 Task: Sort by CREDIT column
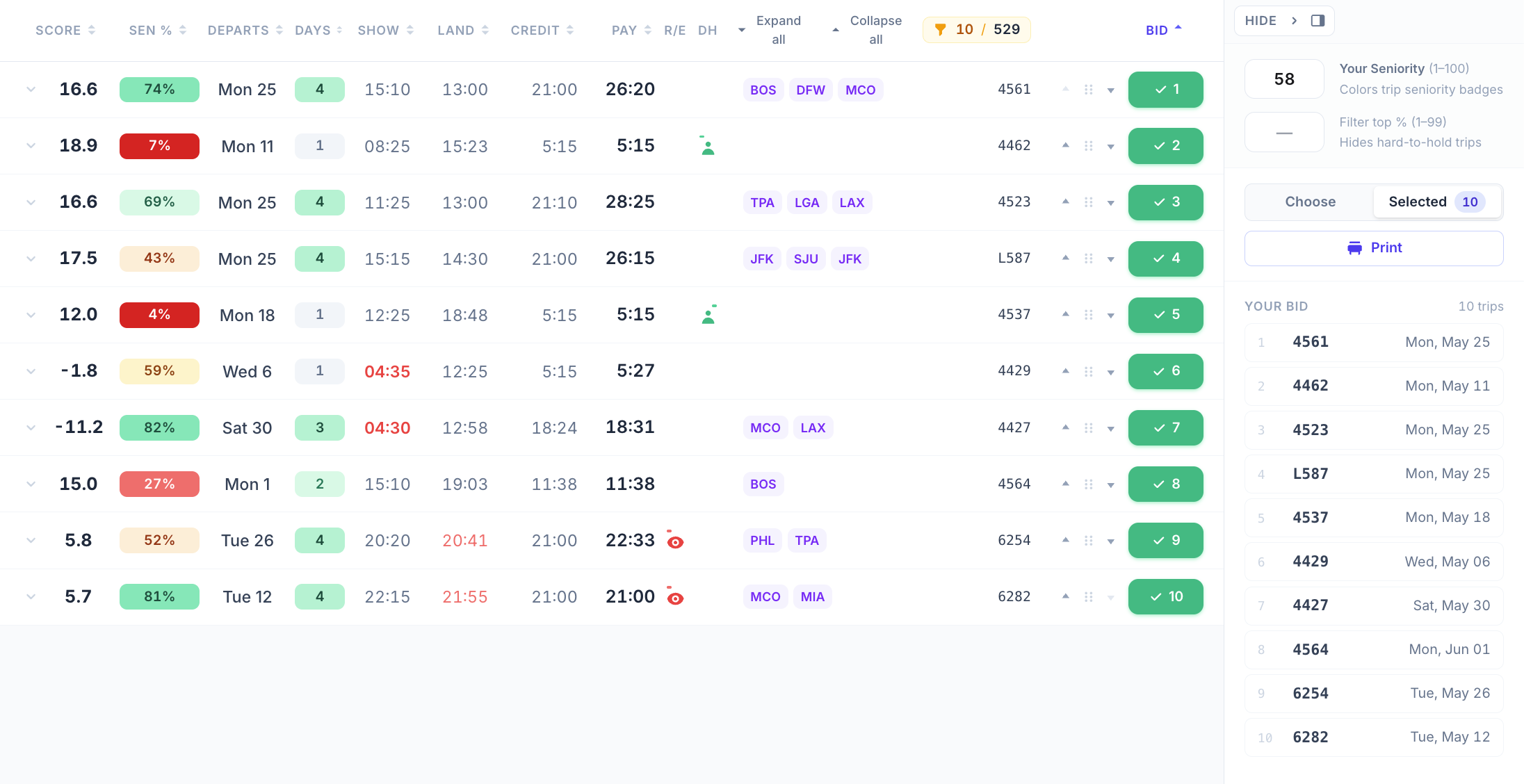click(542, 30)
